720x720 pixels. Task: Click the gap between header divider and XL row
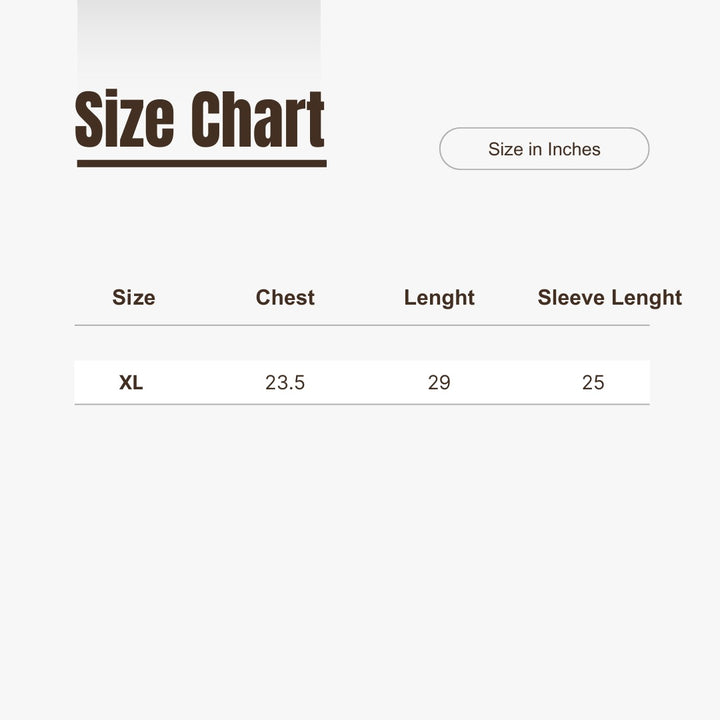[x=360, y=343]
